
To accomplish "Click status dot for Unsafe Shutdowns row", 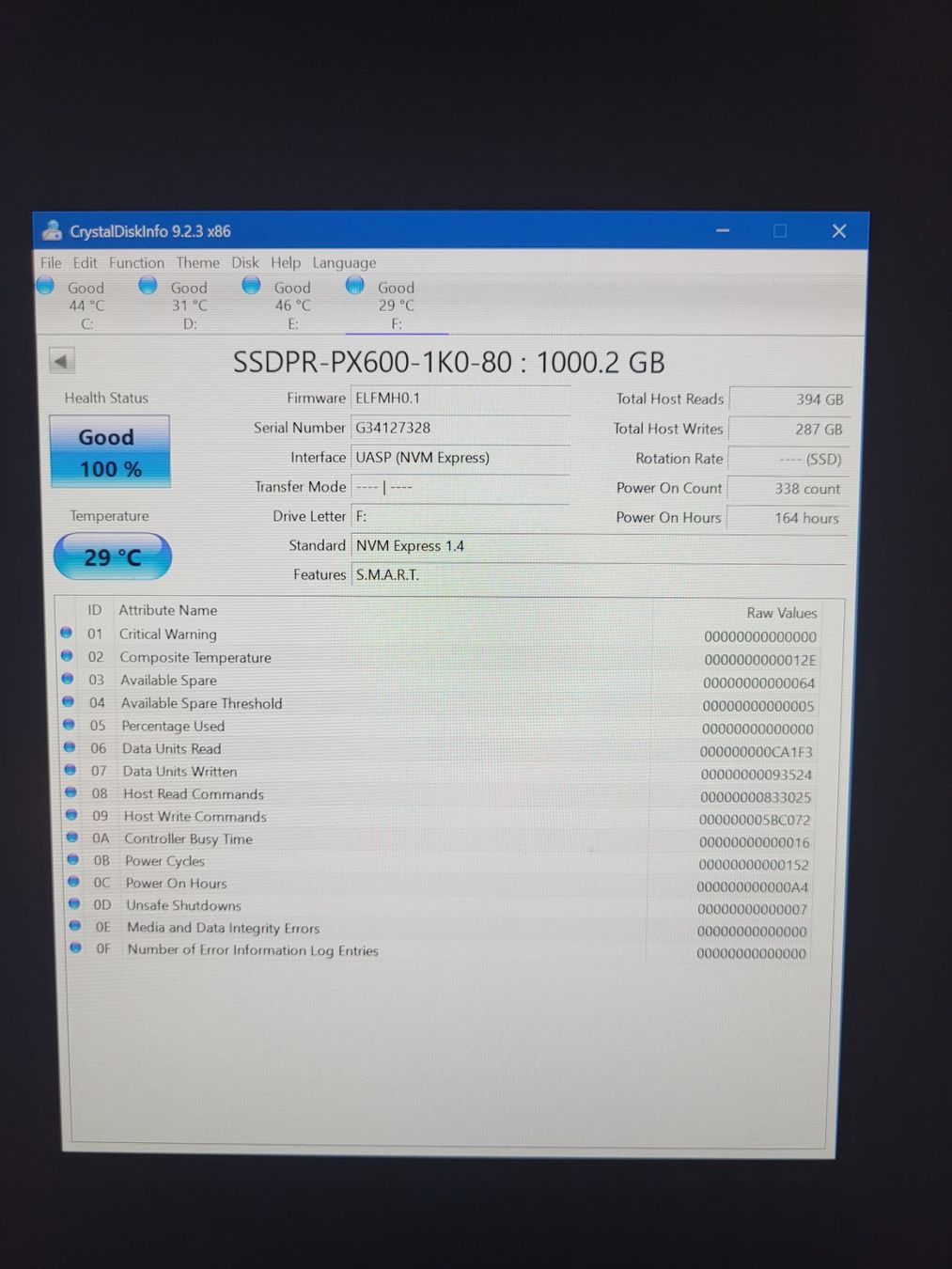I will coord(74,904).
